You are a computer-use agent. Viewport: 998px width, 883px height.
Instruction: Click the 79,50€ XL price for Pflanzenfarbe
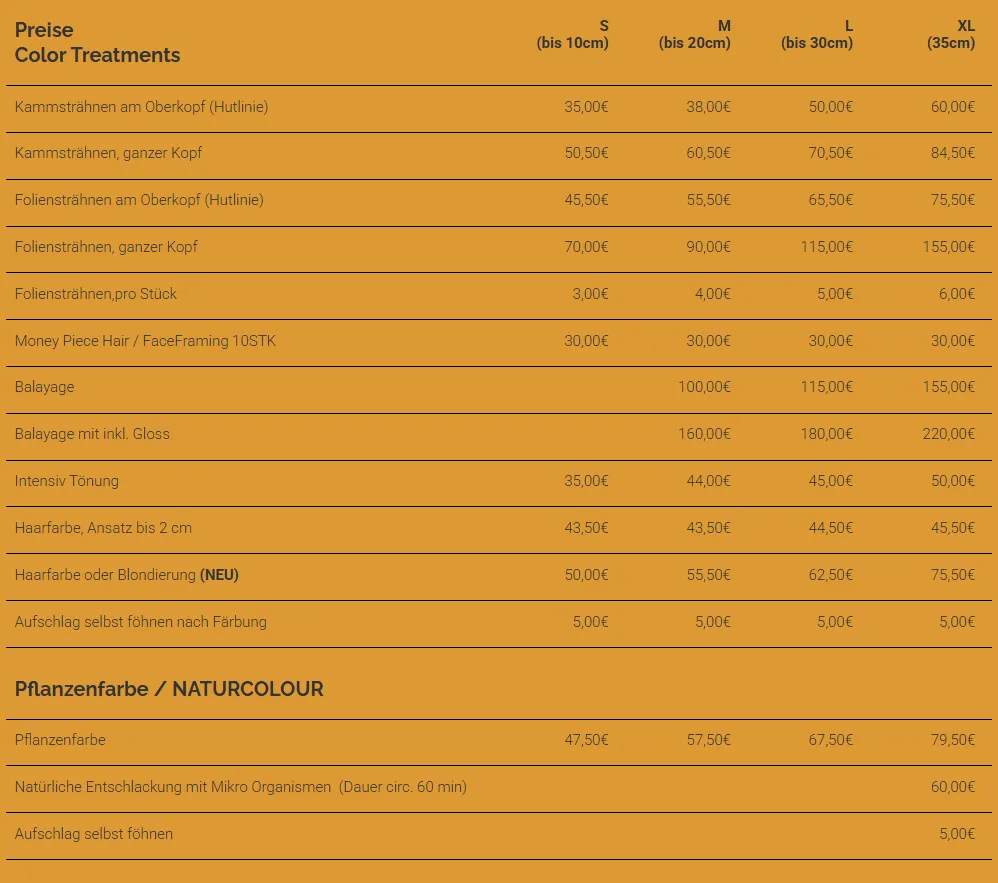coord(952,740)
